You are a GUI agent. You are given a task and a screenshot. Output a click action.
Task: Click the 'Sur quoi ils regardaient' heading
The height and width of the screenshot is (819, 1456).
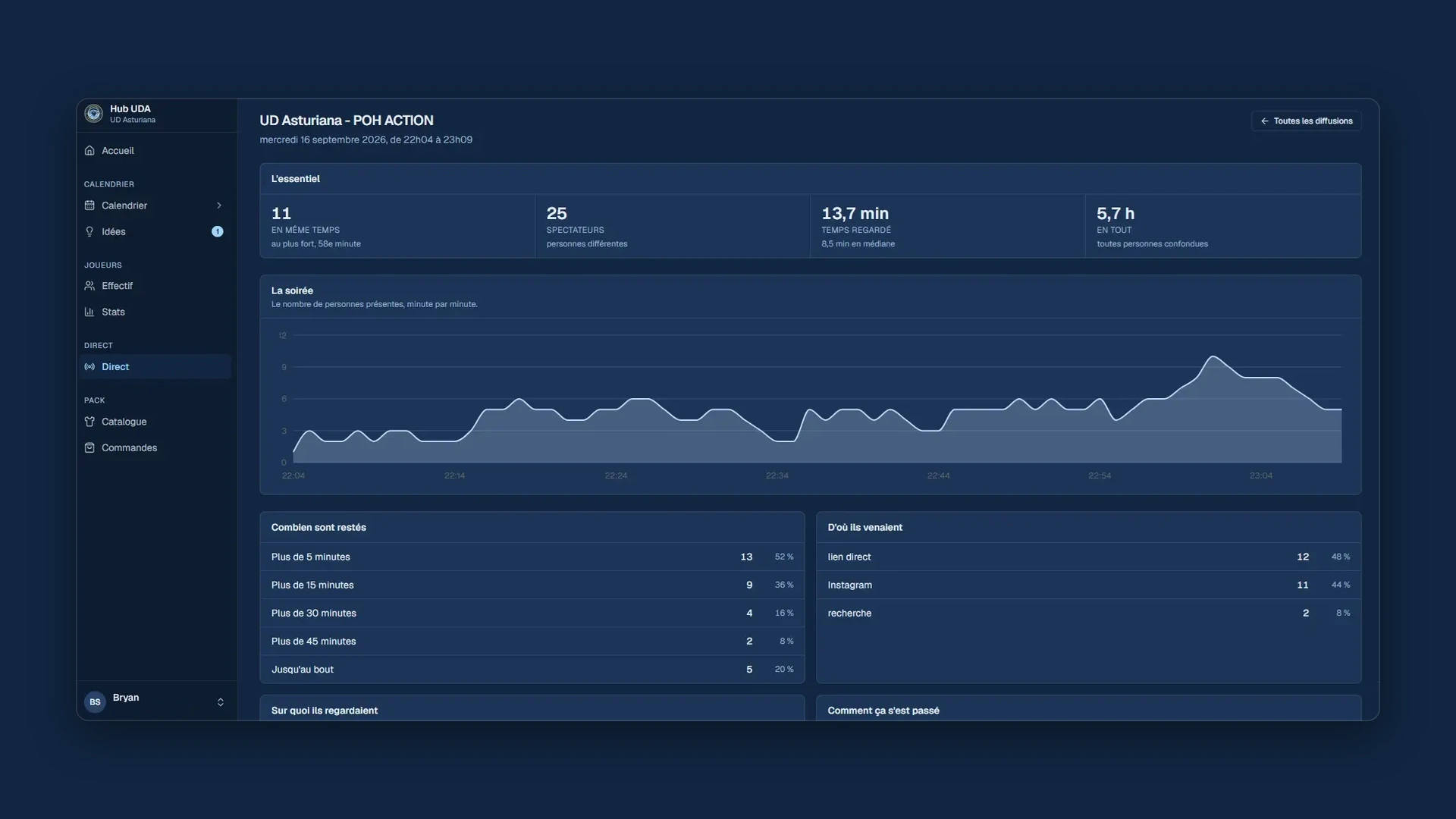[x=325, y=711]
